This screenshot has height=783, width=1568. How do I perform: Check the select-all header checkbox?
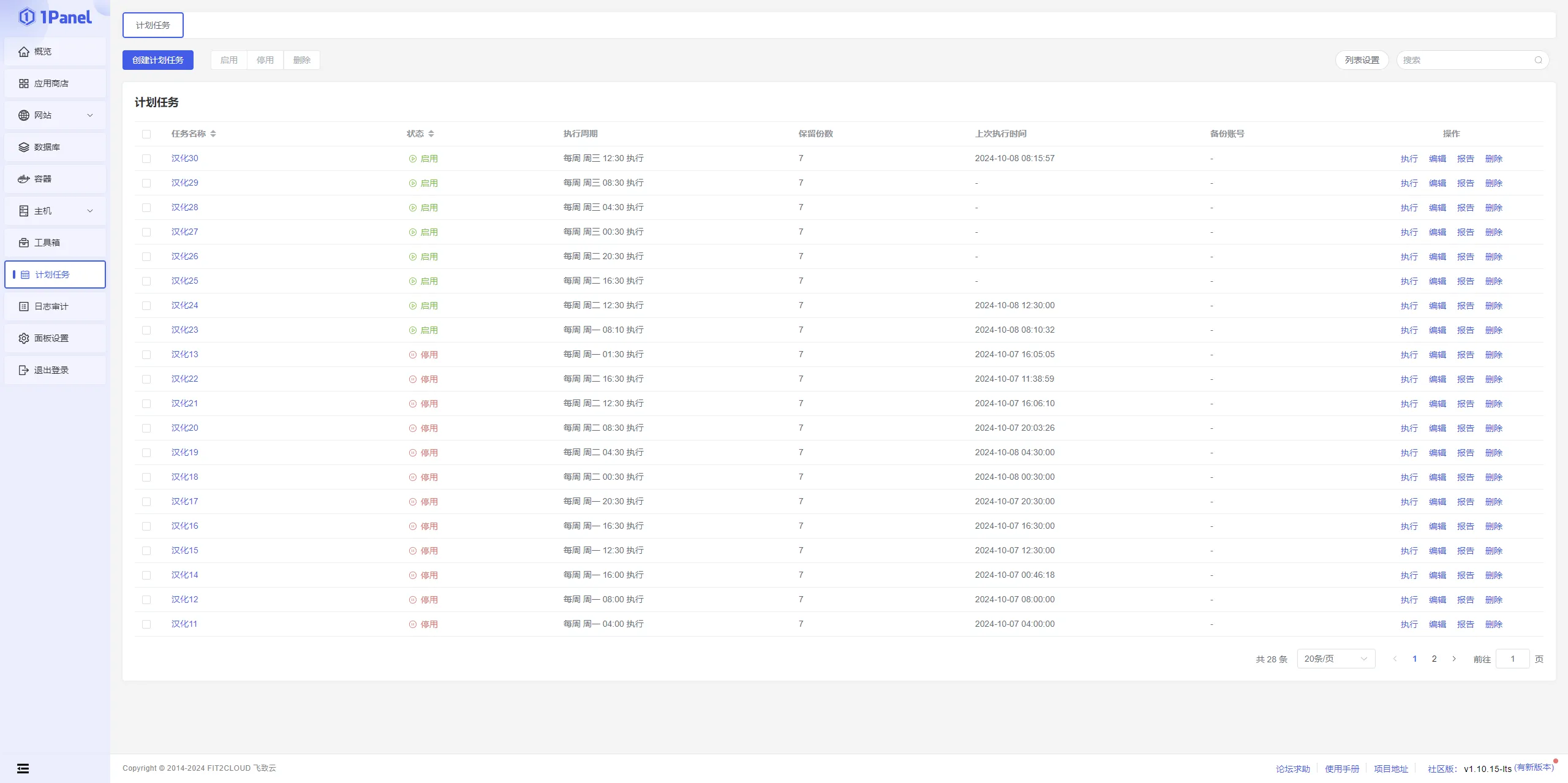(146, 134)
